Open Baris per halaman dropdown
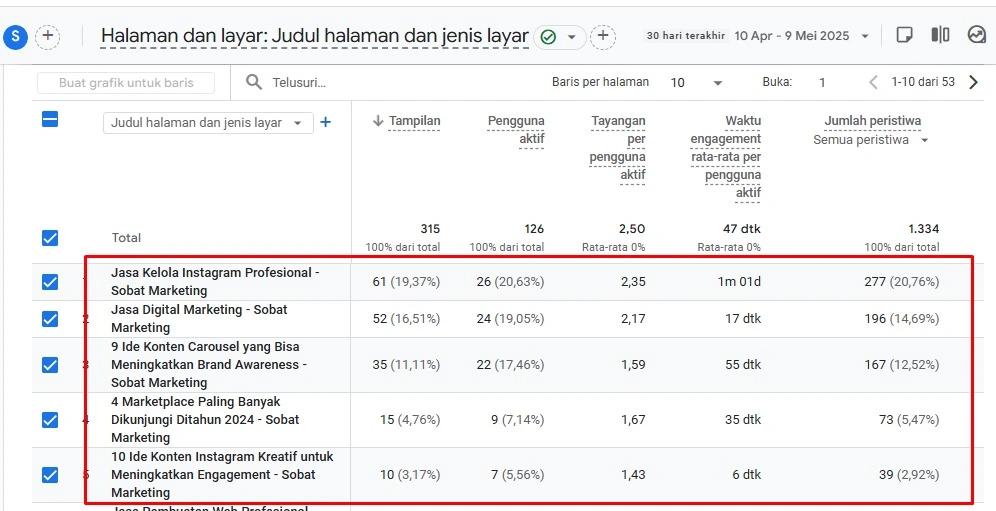The width and height of the screenshot is (996, 511). [697, 83]
